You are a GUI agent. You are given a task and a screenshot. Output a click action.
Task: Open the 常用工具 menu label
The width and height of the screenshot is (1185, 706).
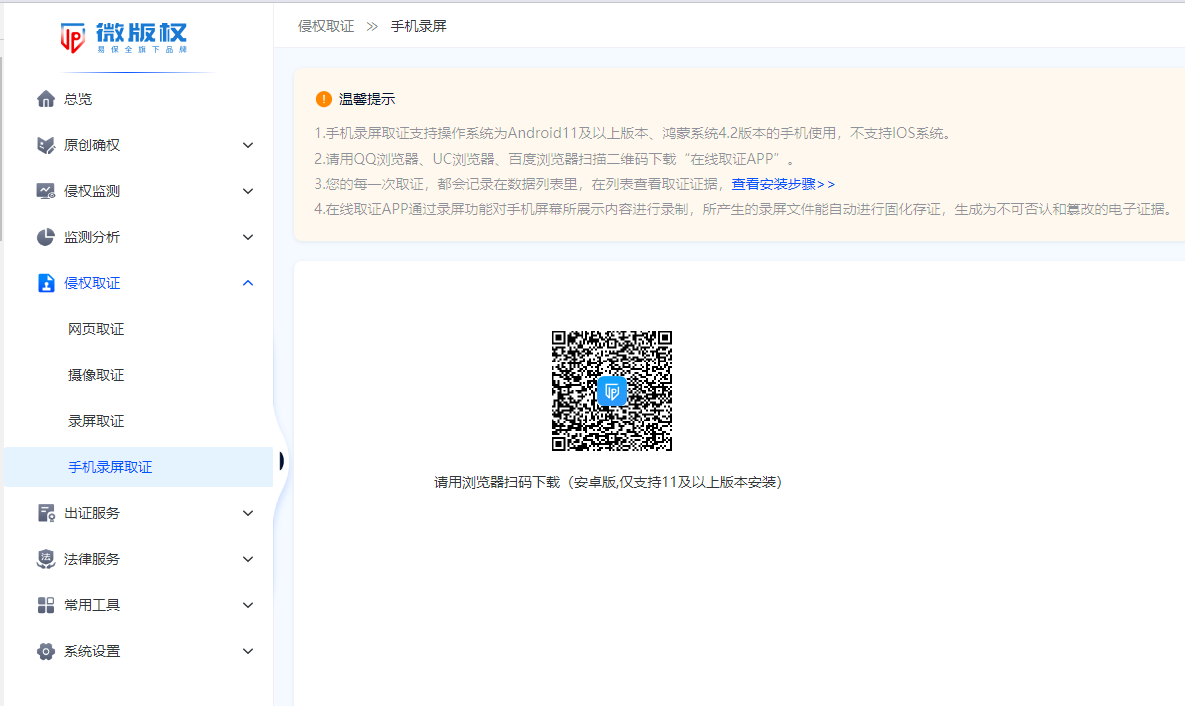(x=92, y=605)
